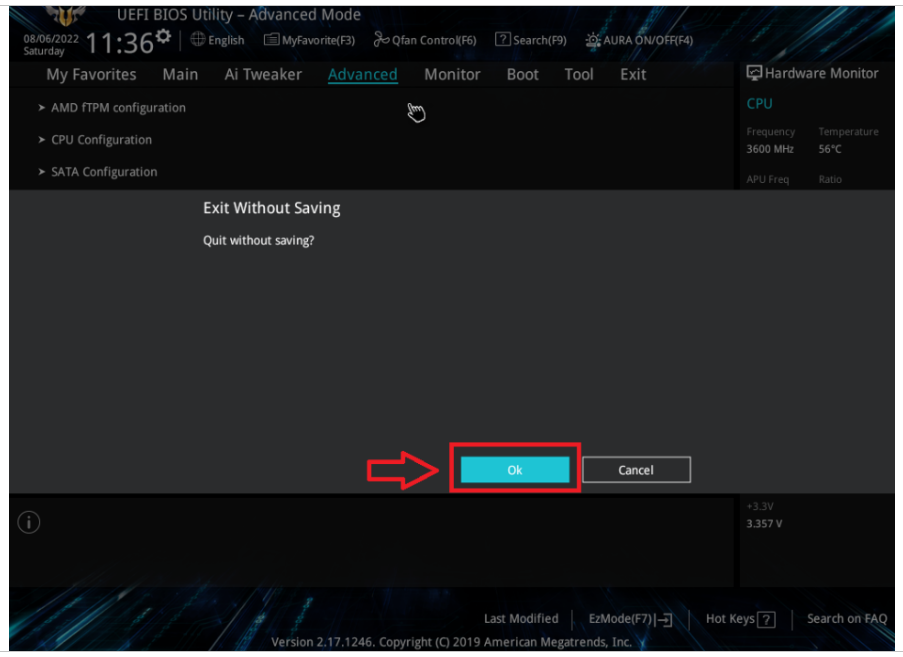Click the Hardware Monitor title text

822,73
